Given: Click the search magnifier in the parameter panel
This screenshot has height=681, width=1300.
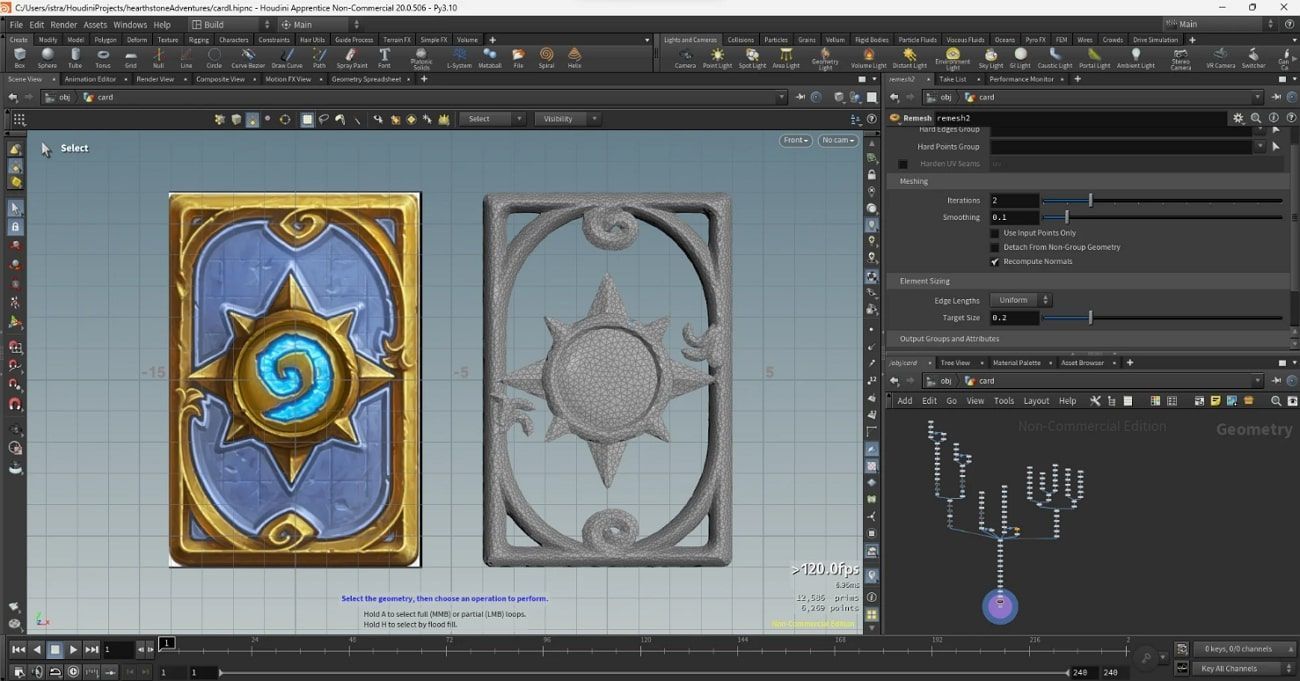Looking at the screenshot, I should click(1256, 117).
